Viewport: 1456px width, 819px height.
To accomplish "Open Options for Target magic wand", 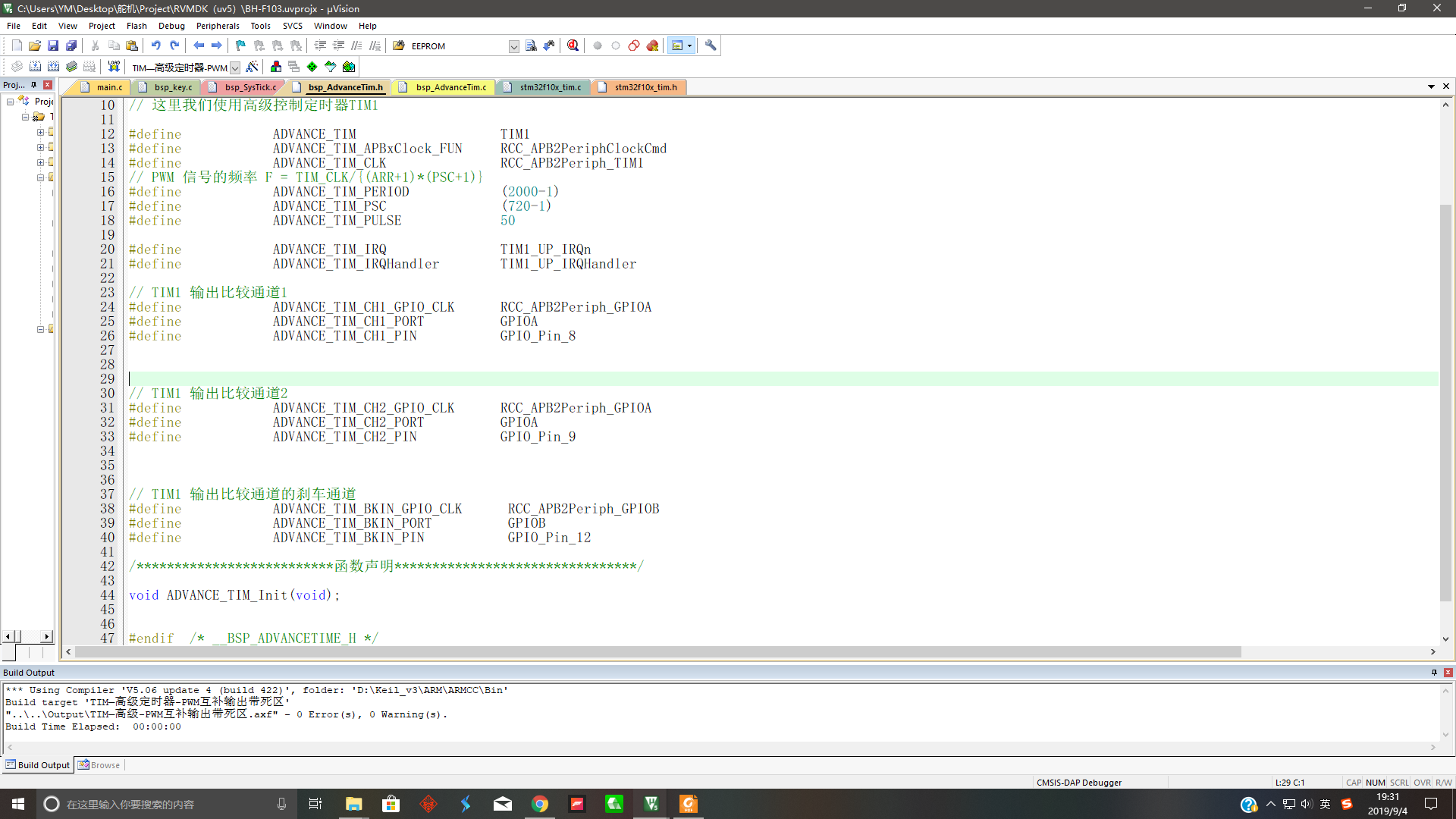I will 253,67.
